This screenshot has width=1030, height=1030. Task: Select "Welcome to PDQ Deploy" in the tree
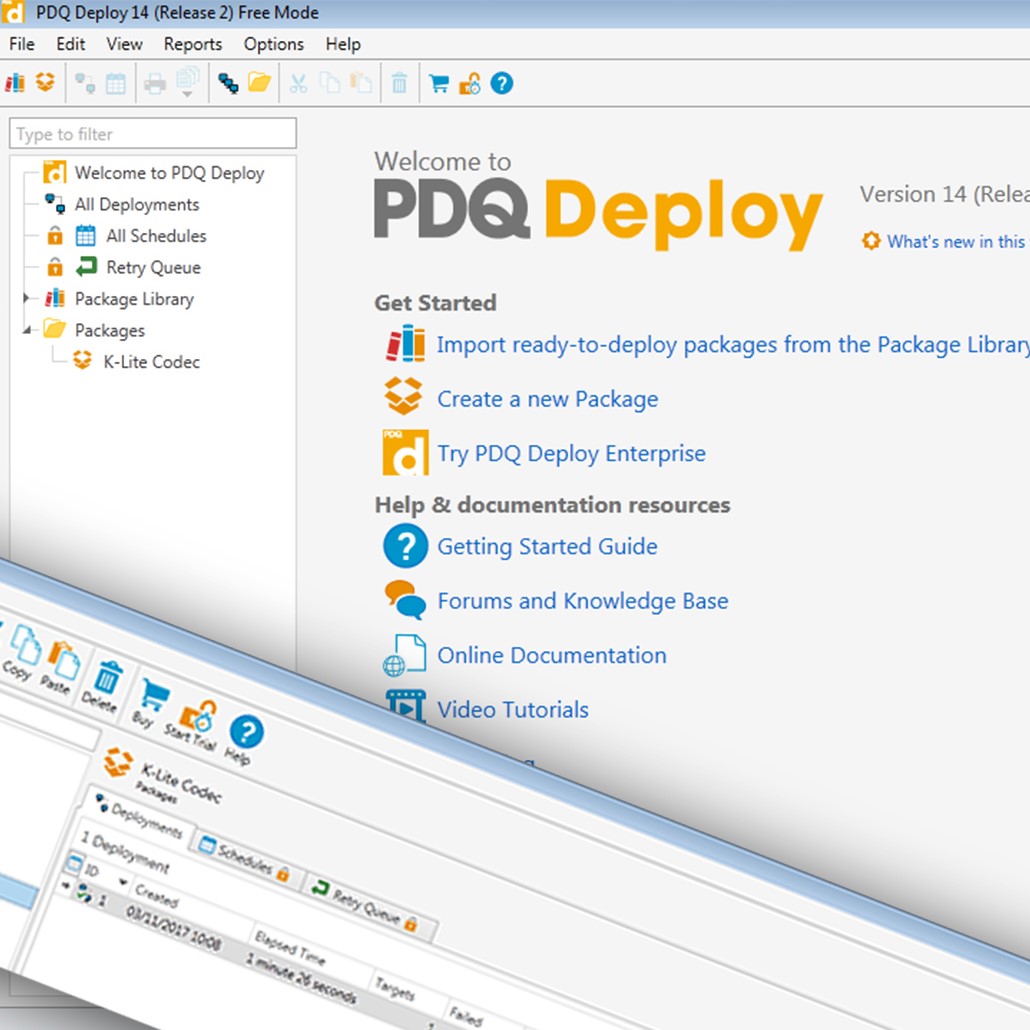point(169,172)
